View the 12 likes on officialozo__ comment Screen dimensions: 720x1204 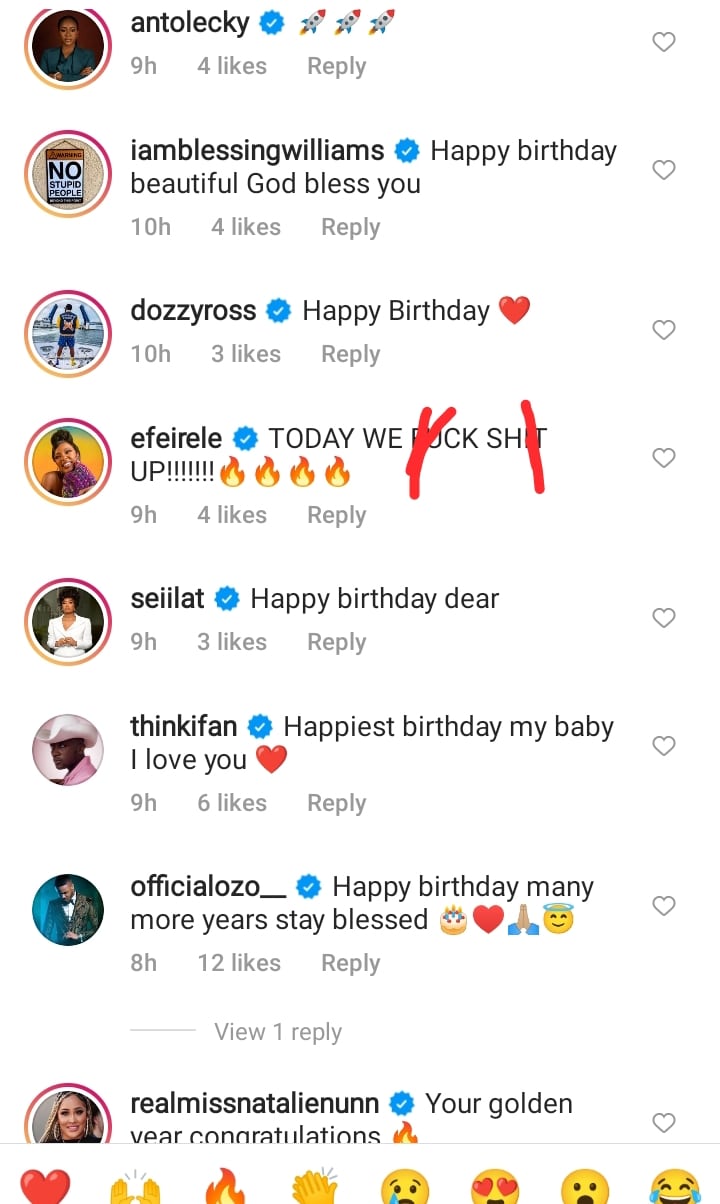pos(239,963)
